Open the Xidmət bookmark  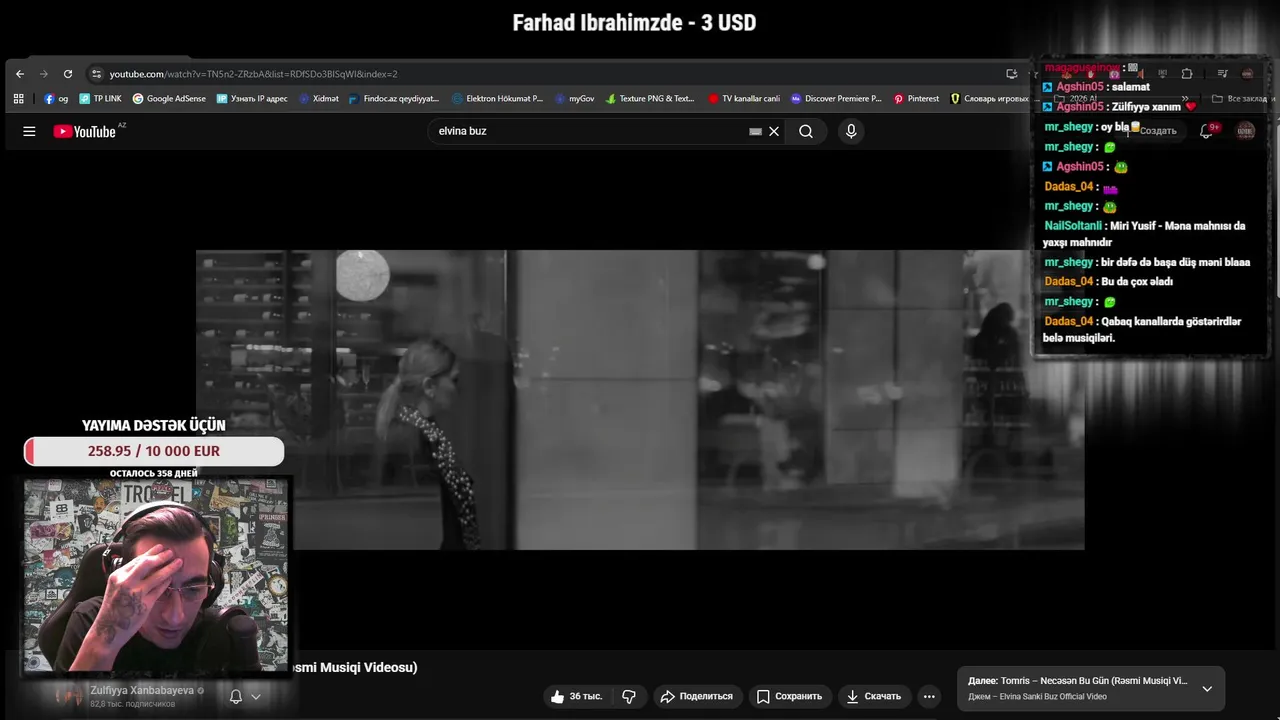coord(319,99)
